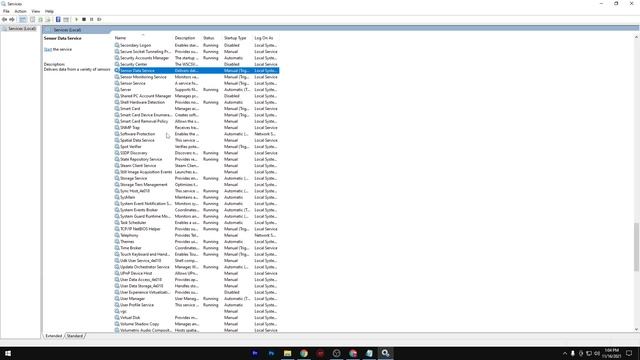The height and width of the screenshot is (360, 640).
Task: Open File Explorer from the taskbar
Action: 287,353
